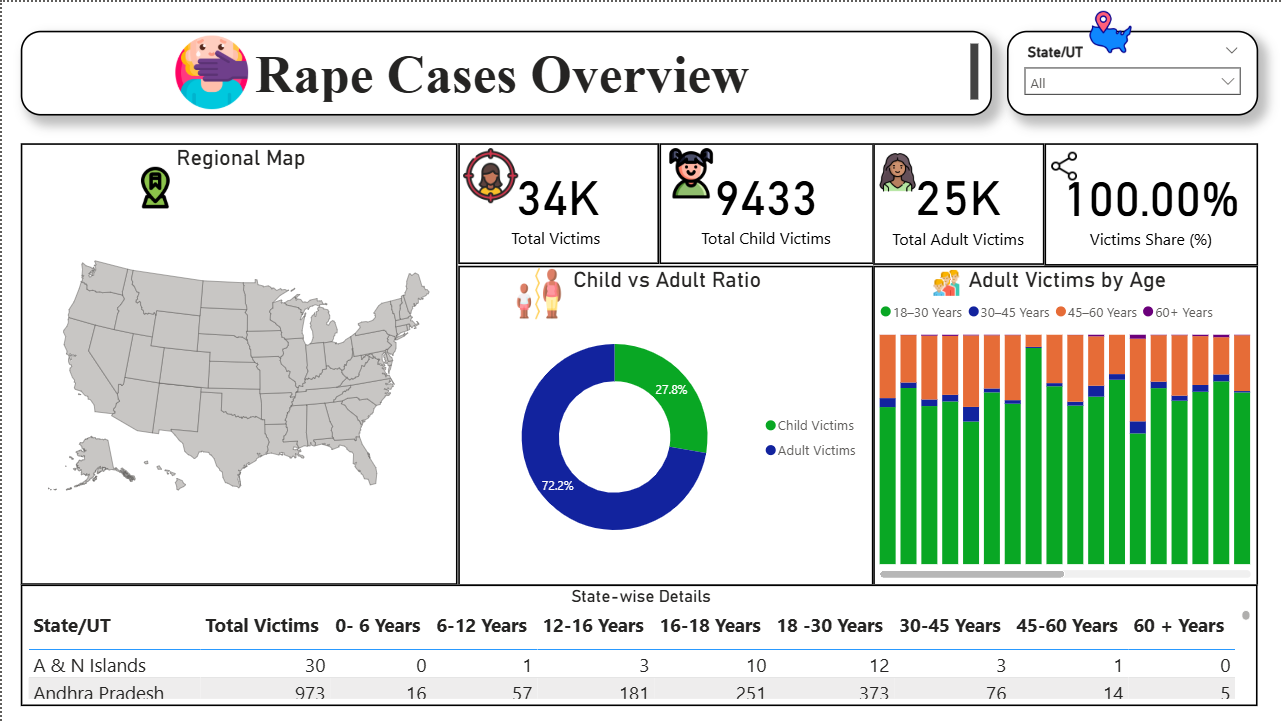The image size is (1281, 721).
Task: Open the State/UT 'All' dropdown
Action: click(x=1132, y=83)
